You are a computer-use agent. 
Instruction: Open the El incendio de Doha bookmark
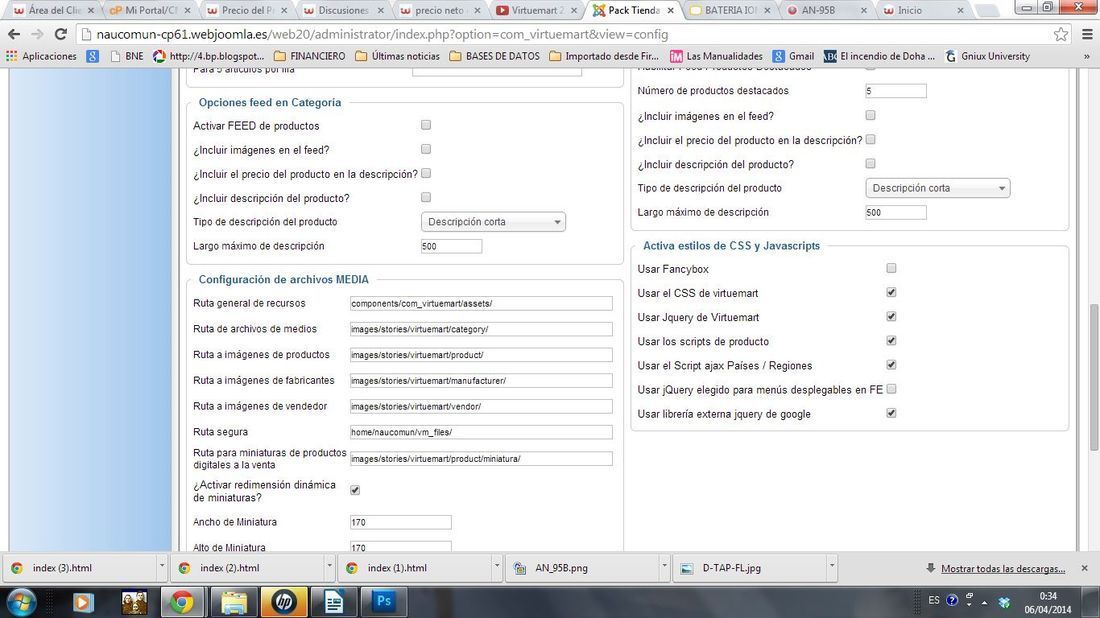tap(879, 56)
